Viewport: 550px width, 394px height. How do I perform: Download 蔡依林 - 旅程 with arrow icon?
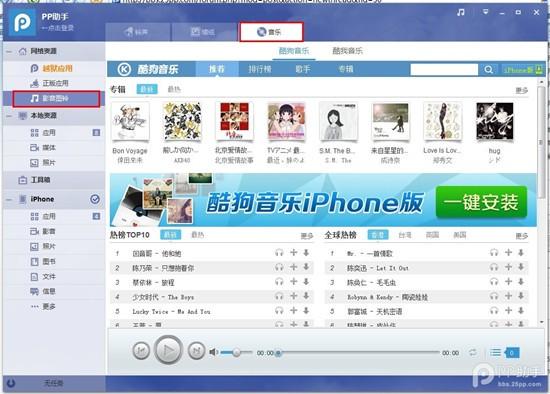306,281
